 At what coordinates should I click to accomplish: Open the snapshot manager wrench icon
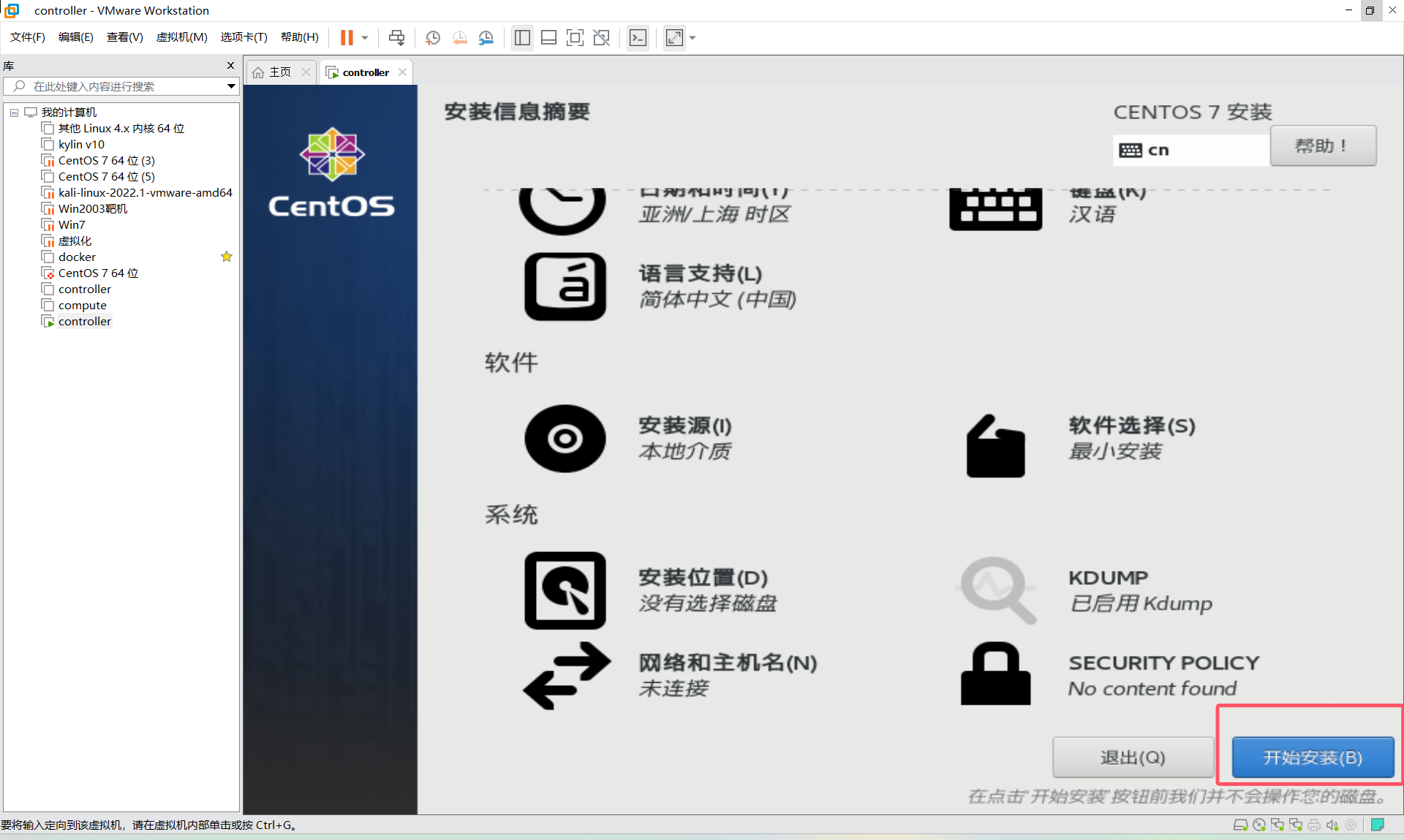(x=486, y=37)
